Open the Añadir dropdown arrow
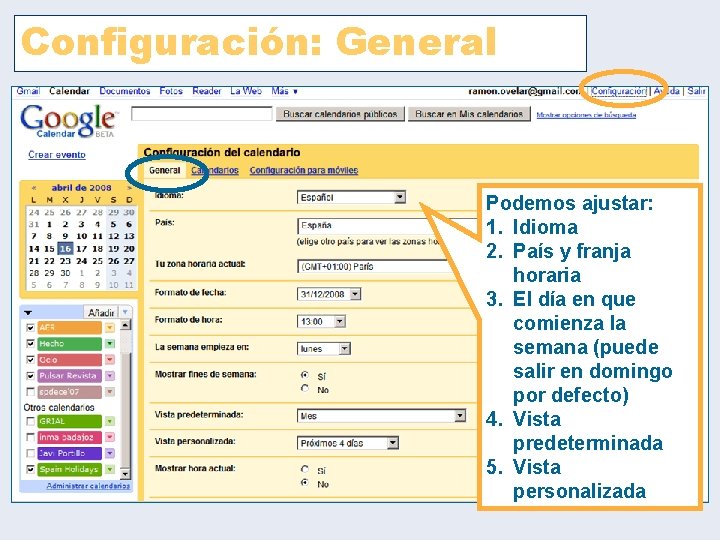This screenshot has height=540, width=720. coord(125,312)
